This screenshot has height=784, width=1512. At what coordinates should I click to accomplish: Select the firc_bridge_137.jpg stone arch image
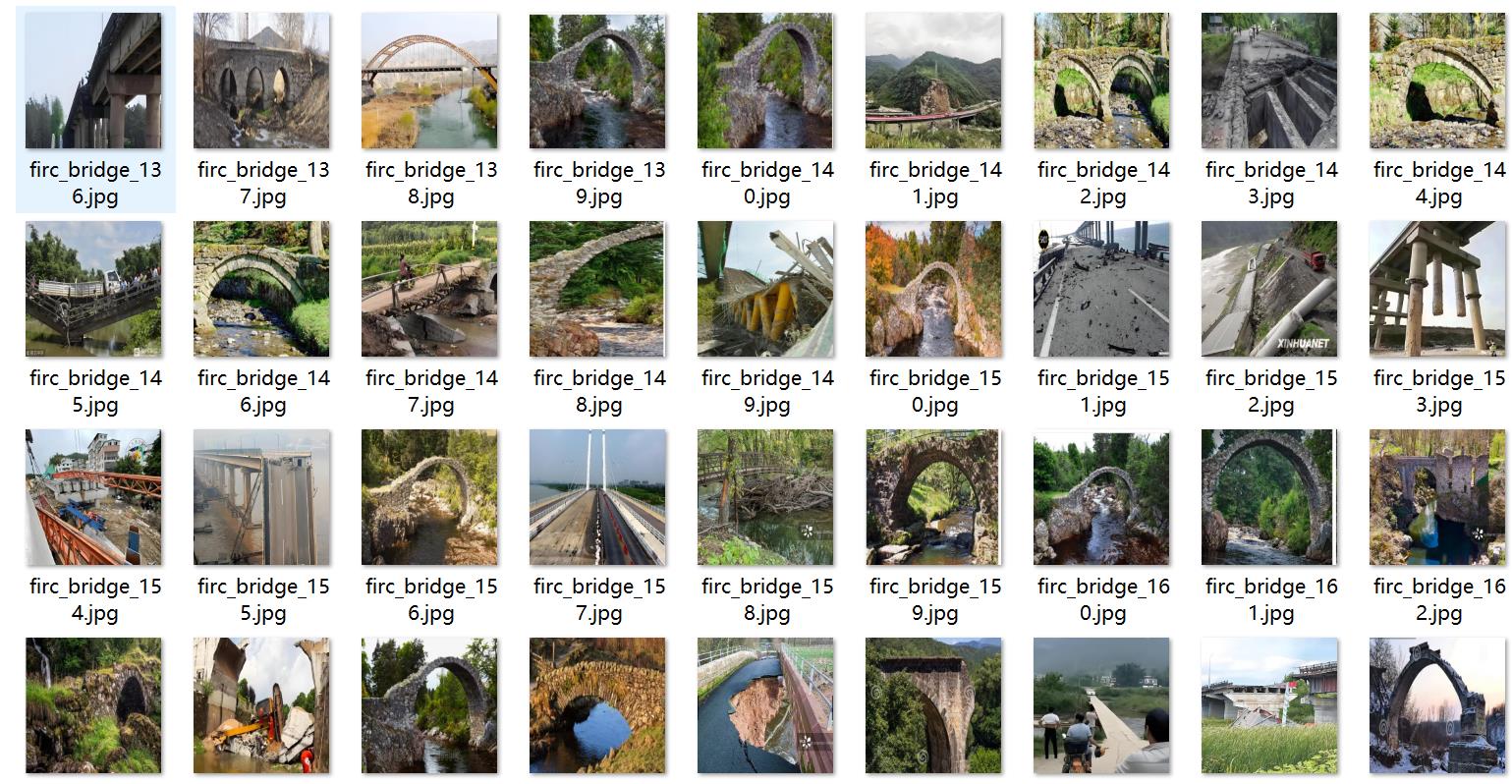click(261, 81)
